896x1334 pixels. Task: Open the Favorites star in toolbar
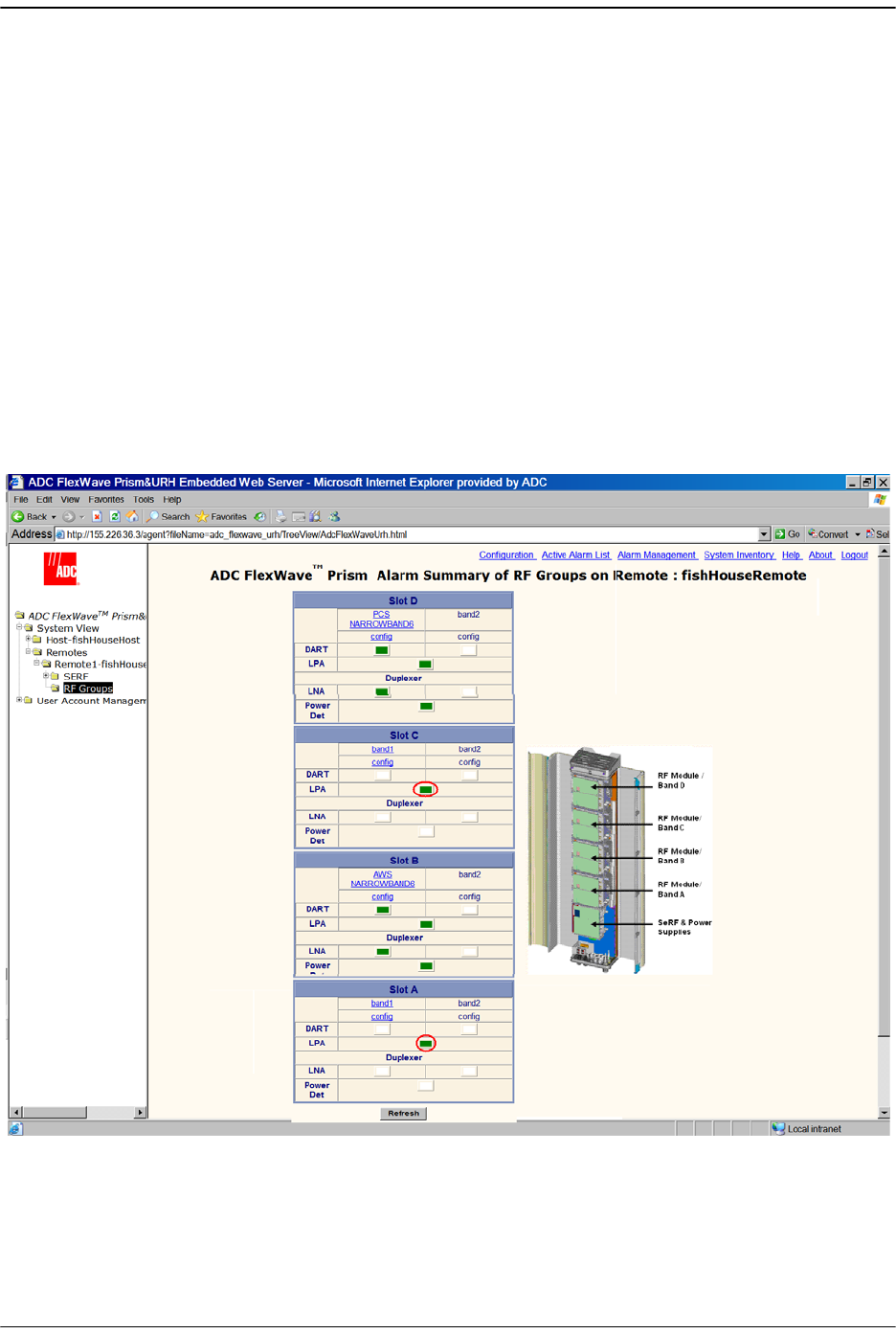point(202,516)
